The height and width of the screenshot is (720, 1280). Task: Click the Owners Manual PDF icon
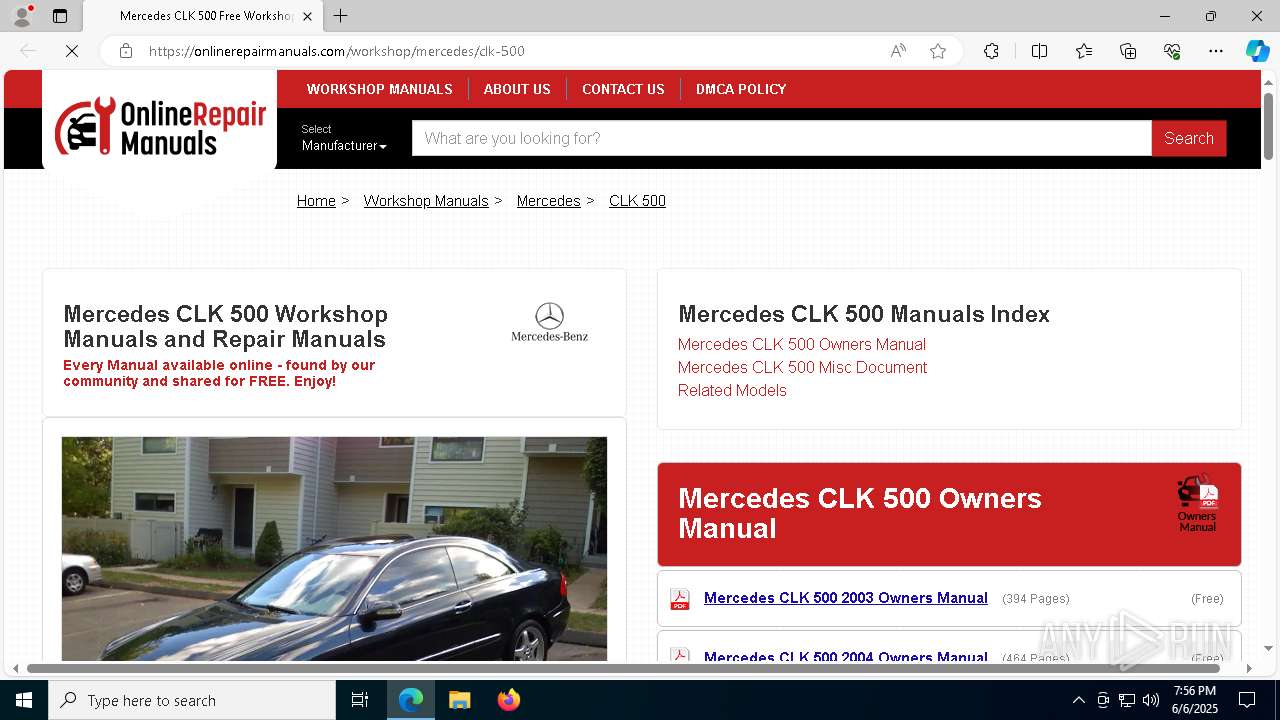[1198, 504]
